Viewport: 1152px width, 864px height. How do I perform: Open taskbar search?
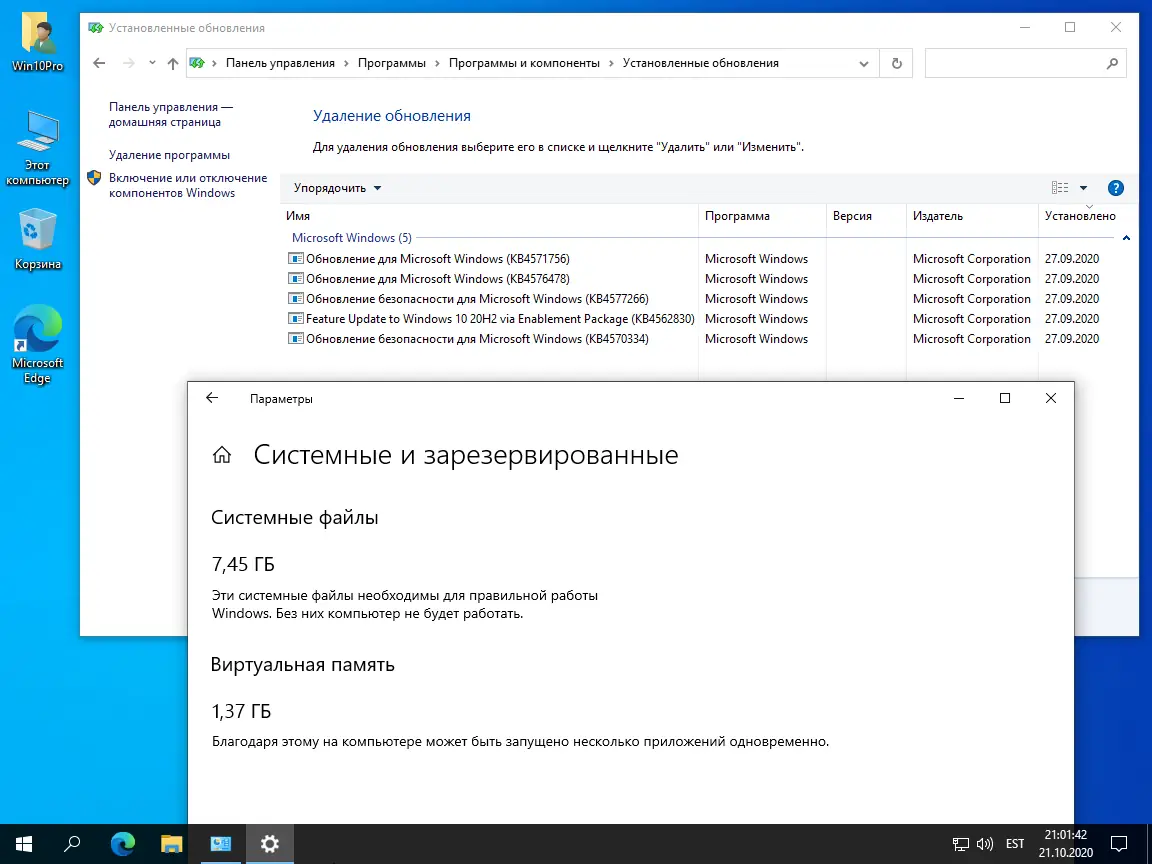click(73, 843)
